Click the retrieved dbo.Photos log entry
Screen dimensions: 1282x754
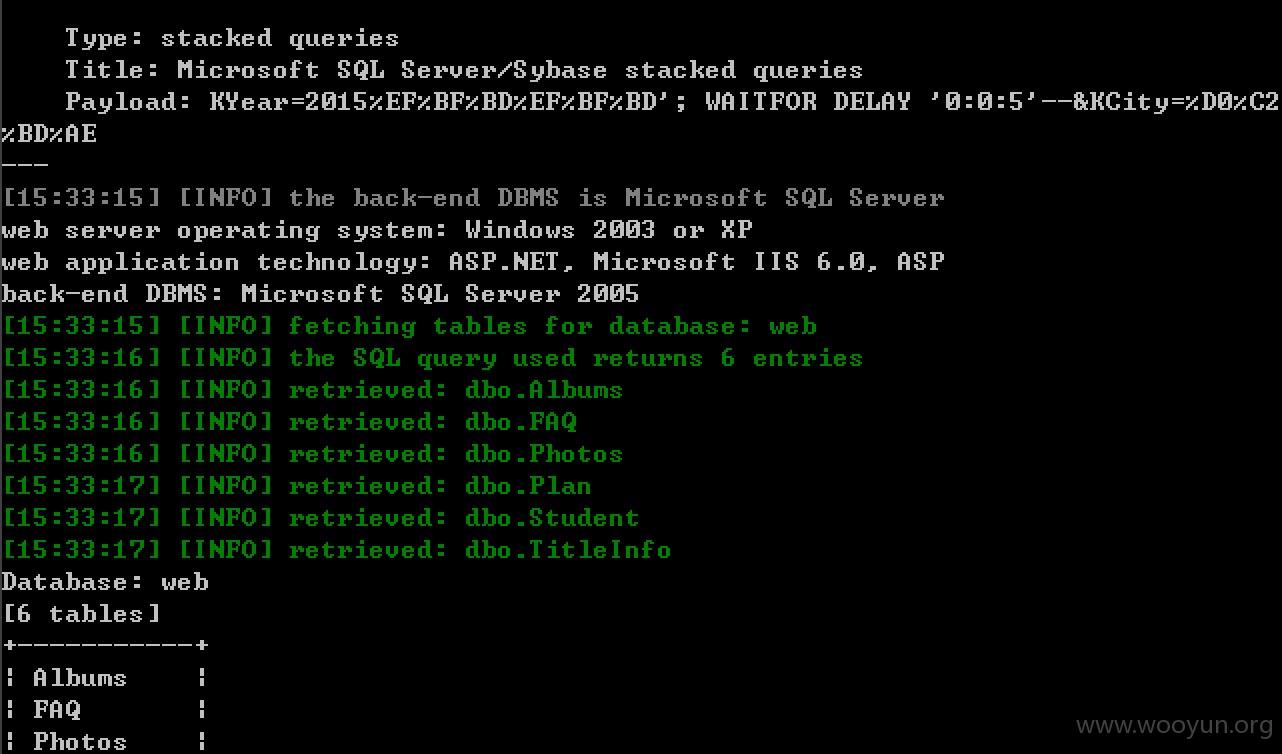point(312,454)
